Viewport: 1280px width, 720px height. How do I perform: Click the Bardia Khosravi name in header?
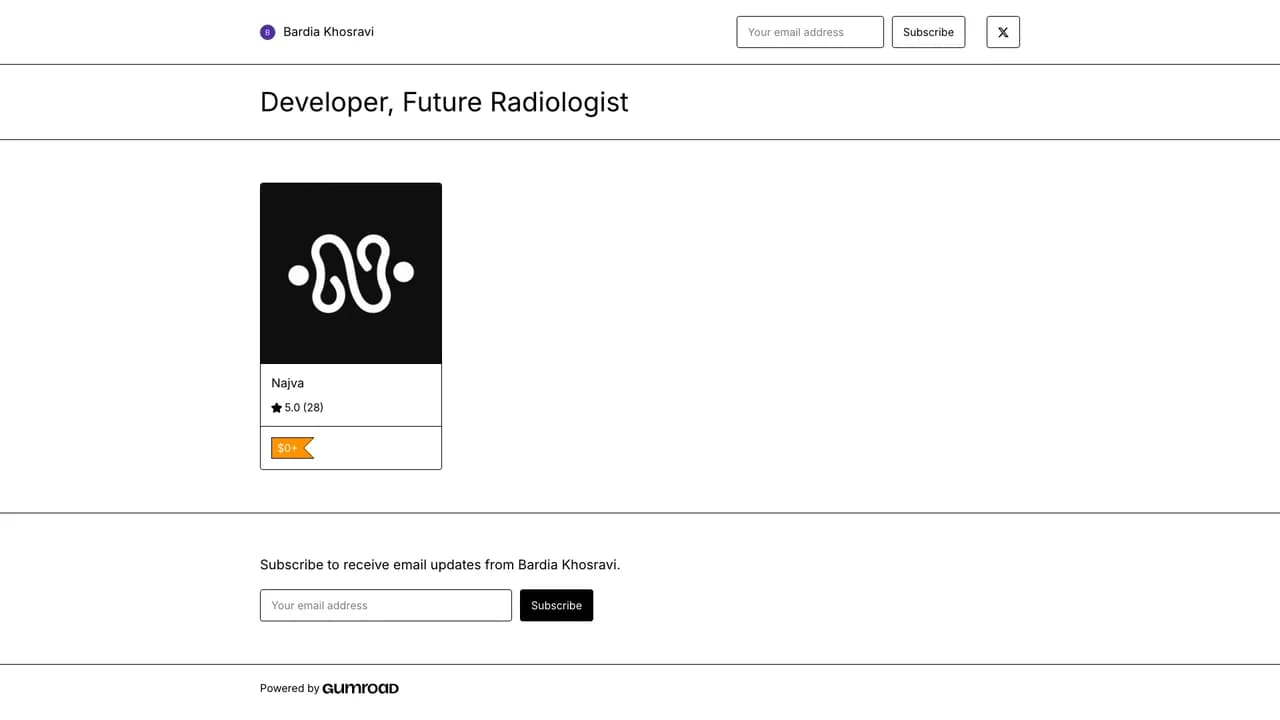point(328,32)
